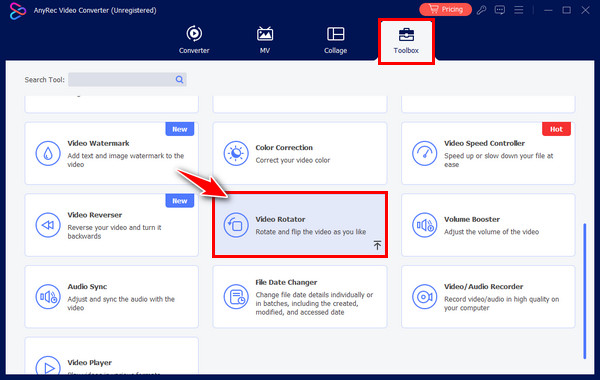Click the Pricing button
The width and height of the screenshot is (600, 380).
coord(445,10)
